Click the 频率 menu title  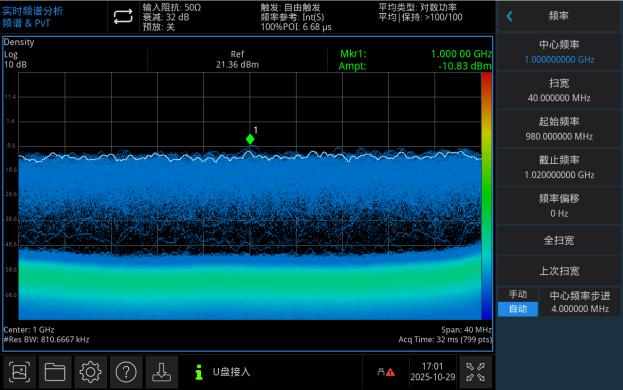559,16
